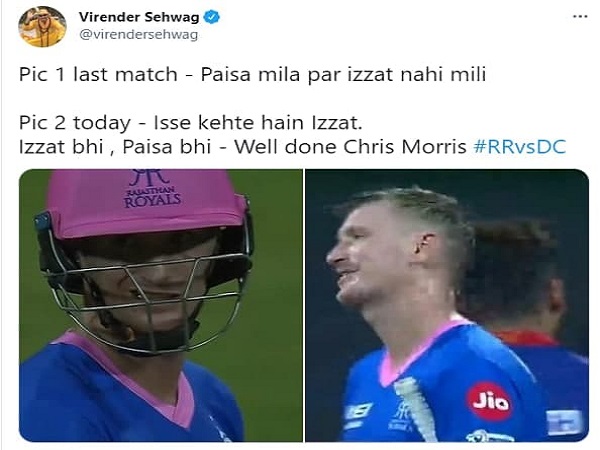
Task: Click the red Jio logo on jersey
Action: tap(489, 401)
